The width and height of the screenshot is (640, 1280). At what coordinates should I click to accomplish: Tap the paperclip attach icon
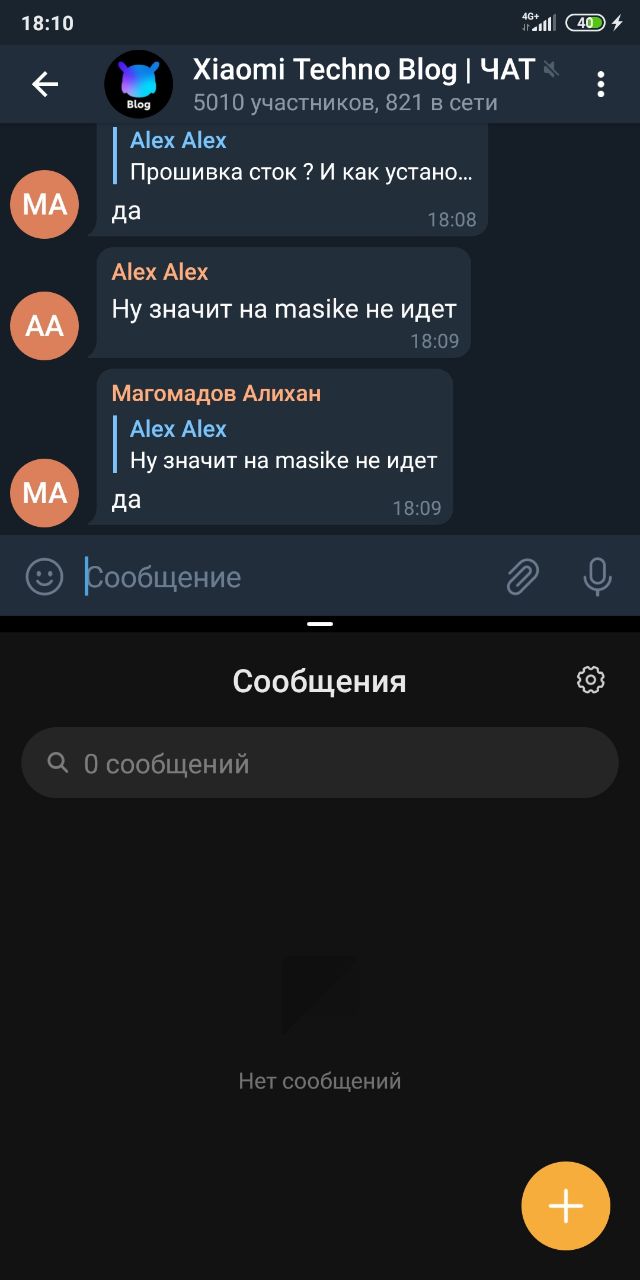pos(522,576)
